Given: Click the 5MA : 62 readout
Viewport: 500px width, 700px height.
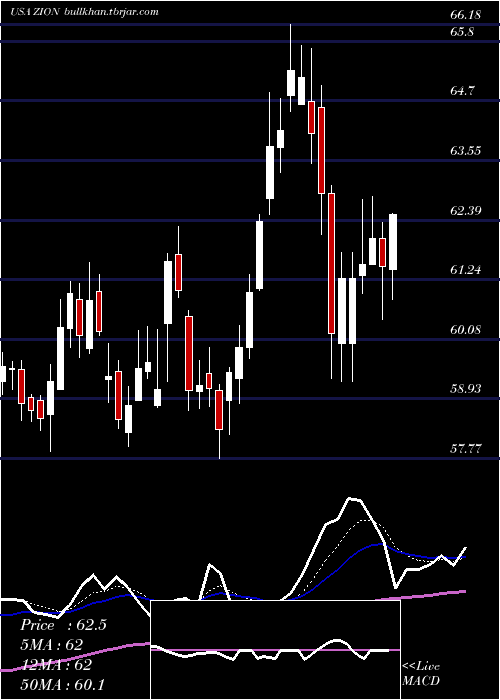Looking at the screenshot, I should (51, 645).
